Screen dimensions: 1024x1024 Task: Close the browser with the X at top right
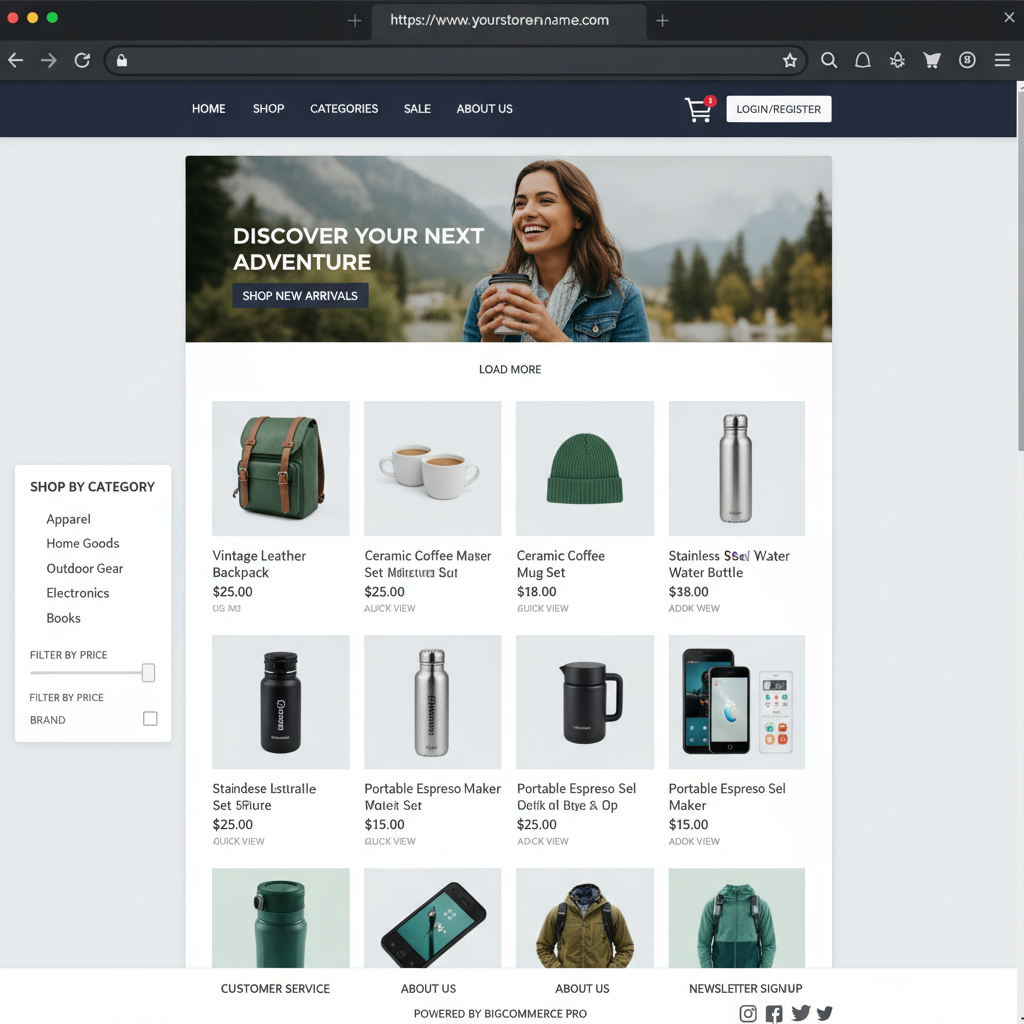pyautogui.click(x=1009, y=18)
